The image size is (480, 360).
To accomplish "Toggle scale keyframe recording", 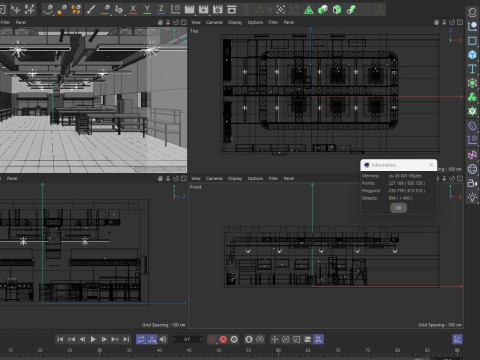I will coord(297,339).
